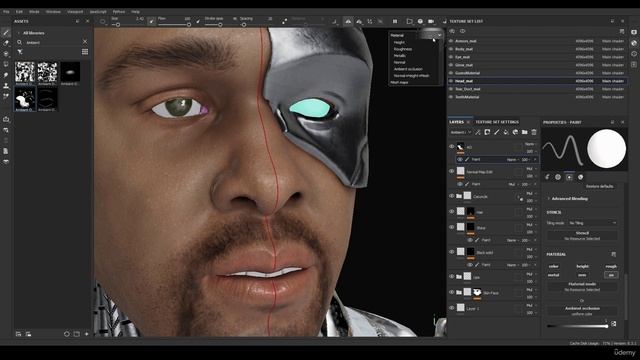Choose Ambient occlusion in channel list
This screenshot has width=640, height=360.
coord(408,69)
